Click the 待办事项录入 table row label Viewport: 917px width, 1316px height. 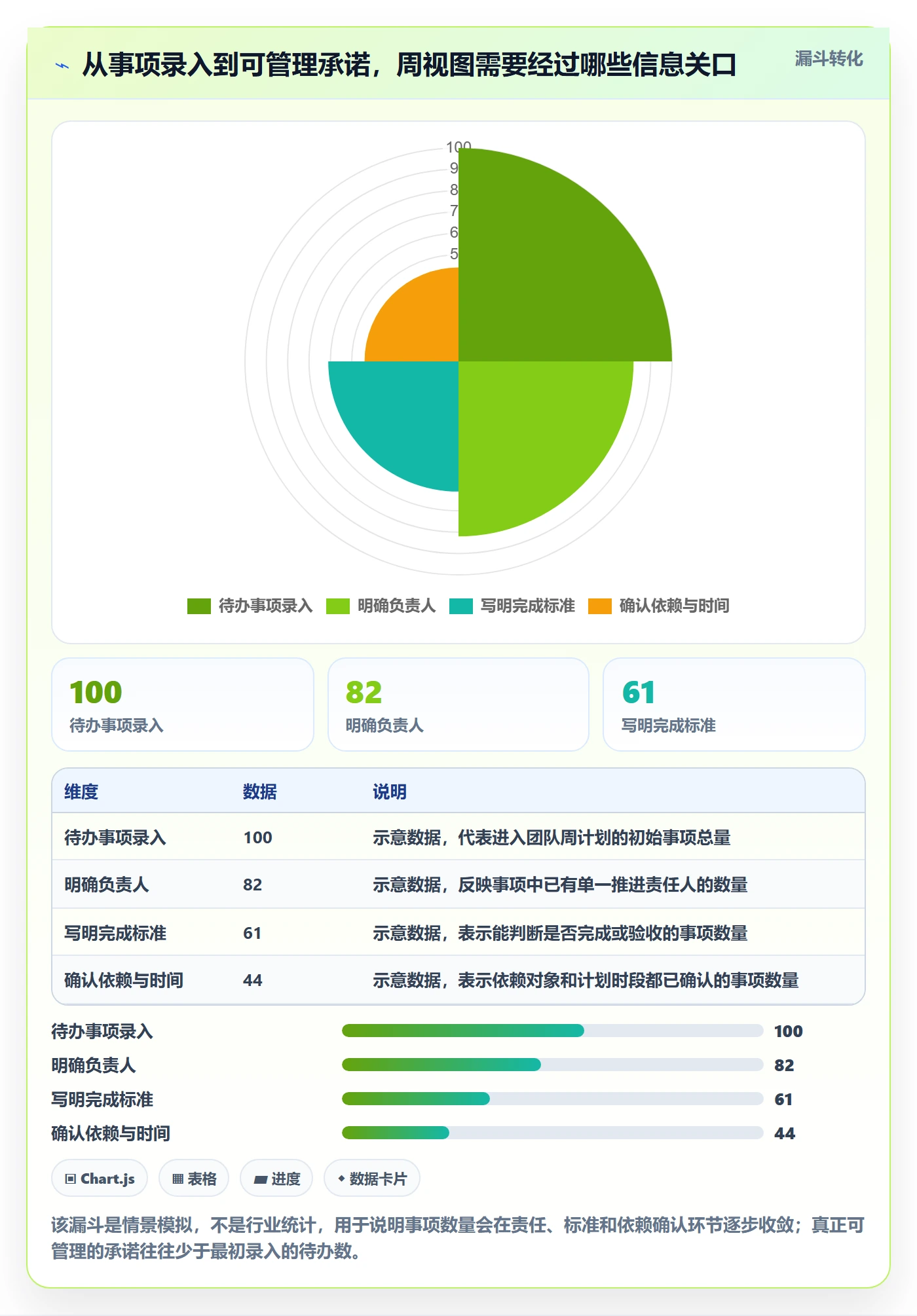[115, 837]
